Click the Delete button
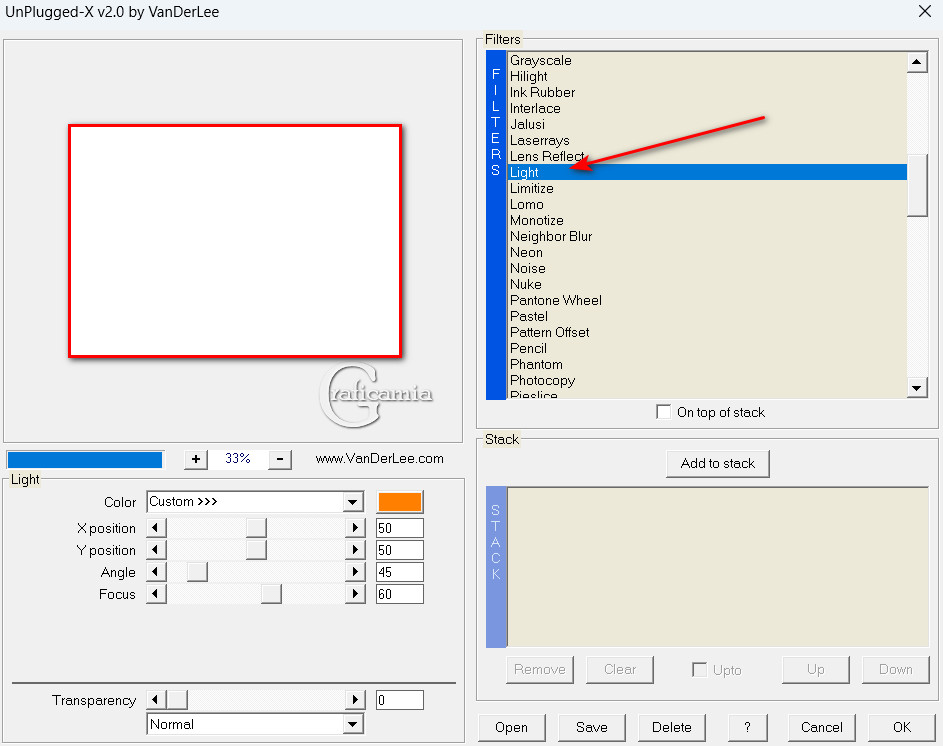Screen dimensions: 943x746 pyautogui.click(x=672, y=727)
